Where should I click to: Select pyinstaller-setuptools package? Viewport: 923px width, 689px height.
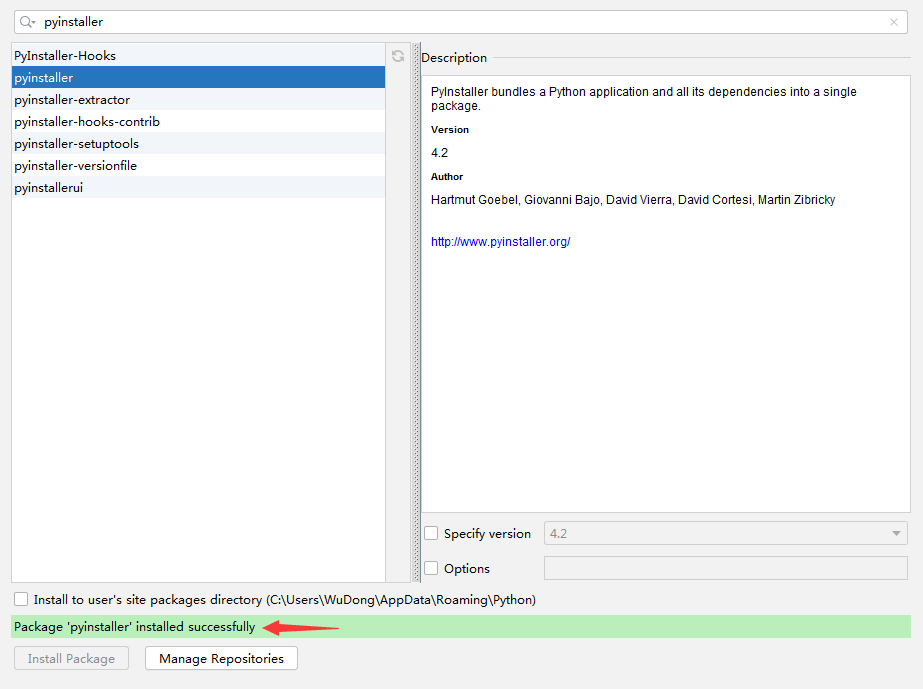point(198,144)
